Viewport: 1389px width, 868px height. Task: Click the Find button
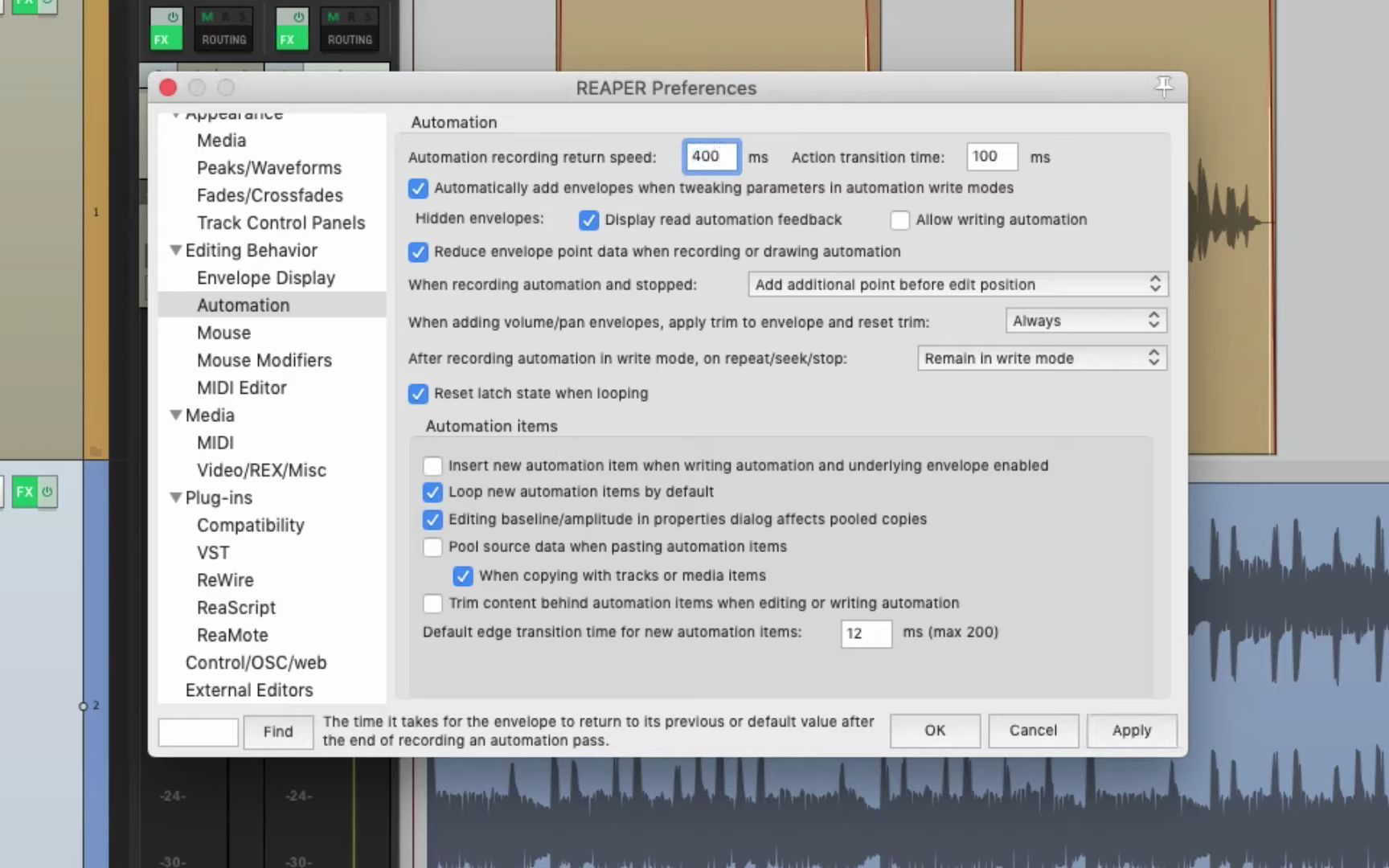[278, 731]
